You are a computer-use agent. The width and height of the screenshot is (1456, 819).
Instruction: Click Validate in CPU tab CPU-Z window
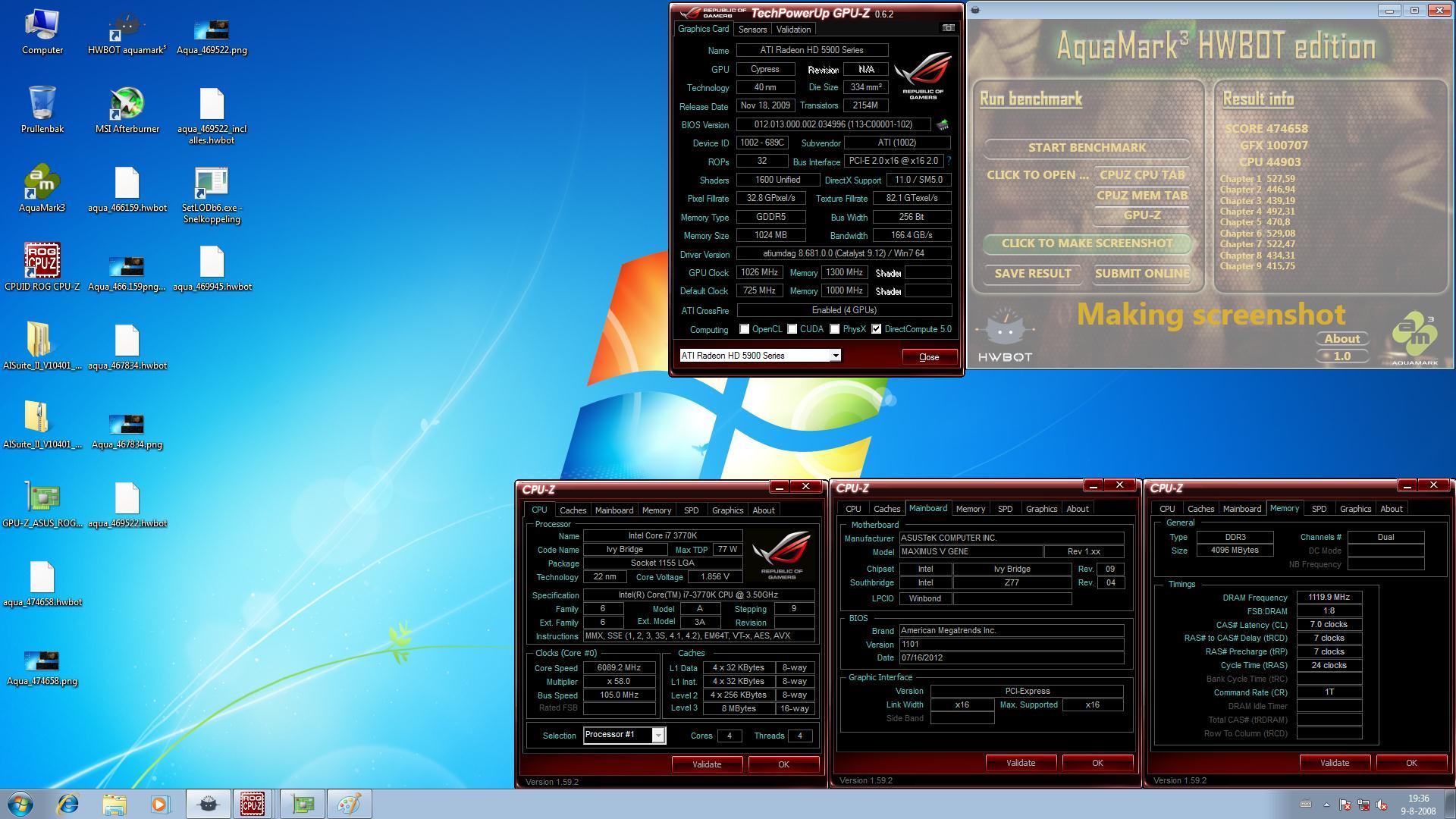point(707,764)
